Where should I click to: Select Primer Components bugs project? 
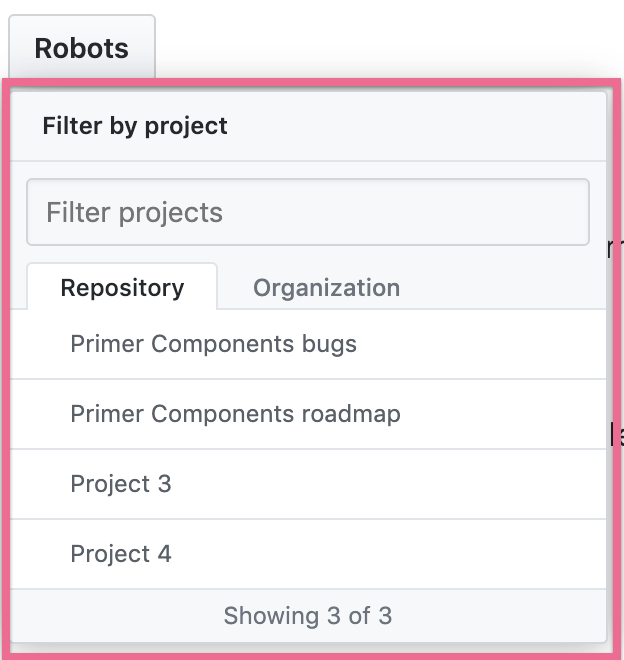click(213, 344)
